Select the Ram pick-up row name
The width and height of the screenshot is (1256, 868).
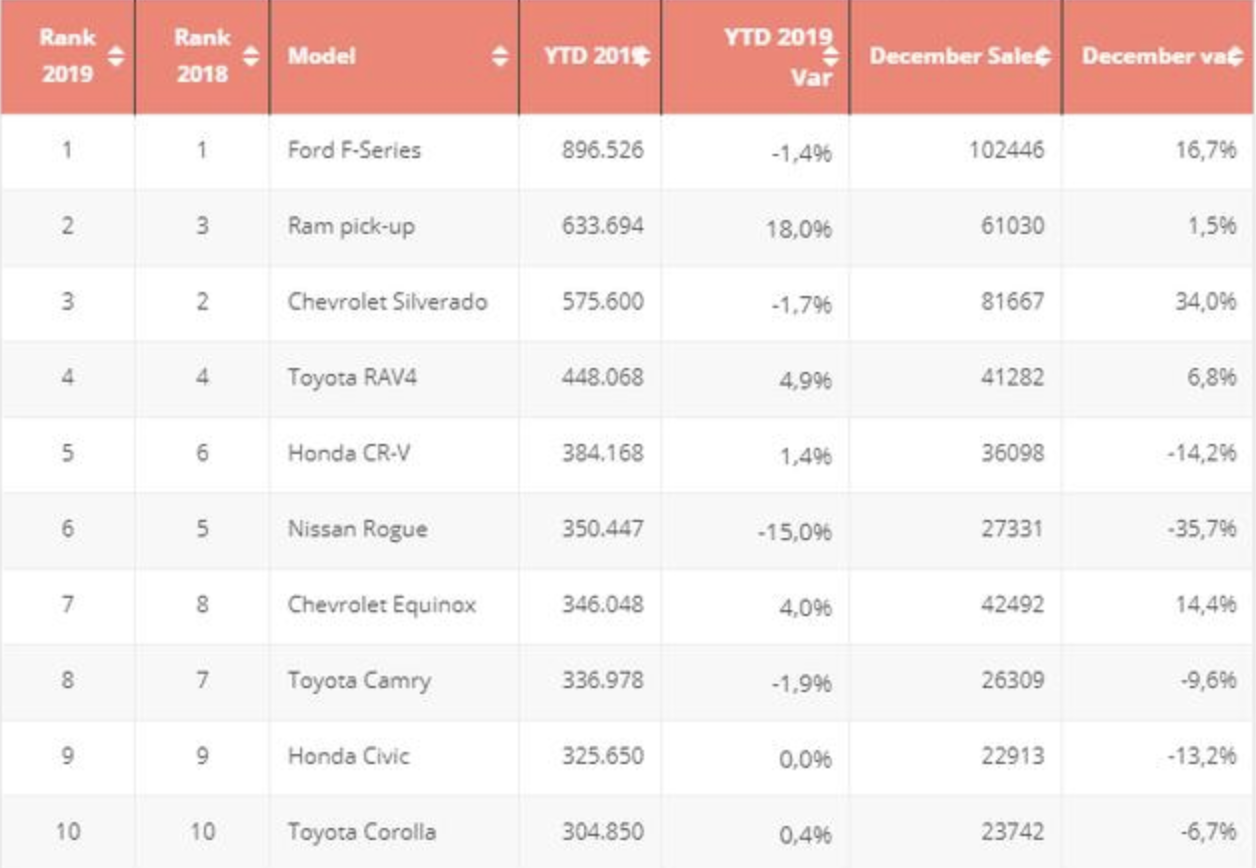[350, 226]
